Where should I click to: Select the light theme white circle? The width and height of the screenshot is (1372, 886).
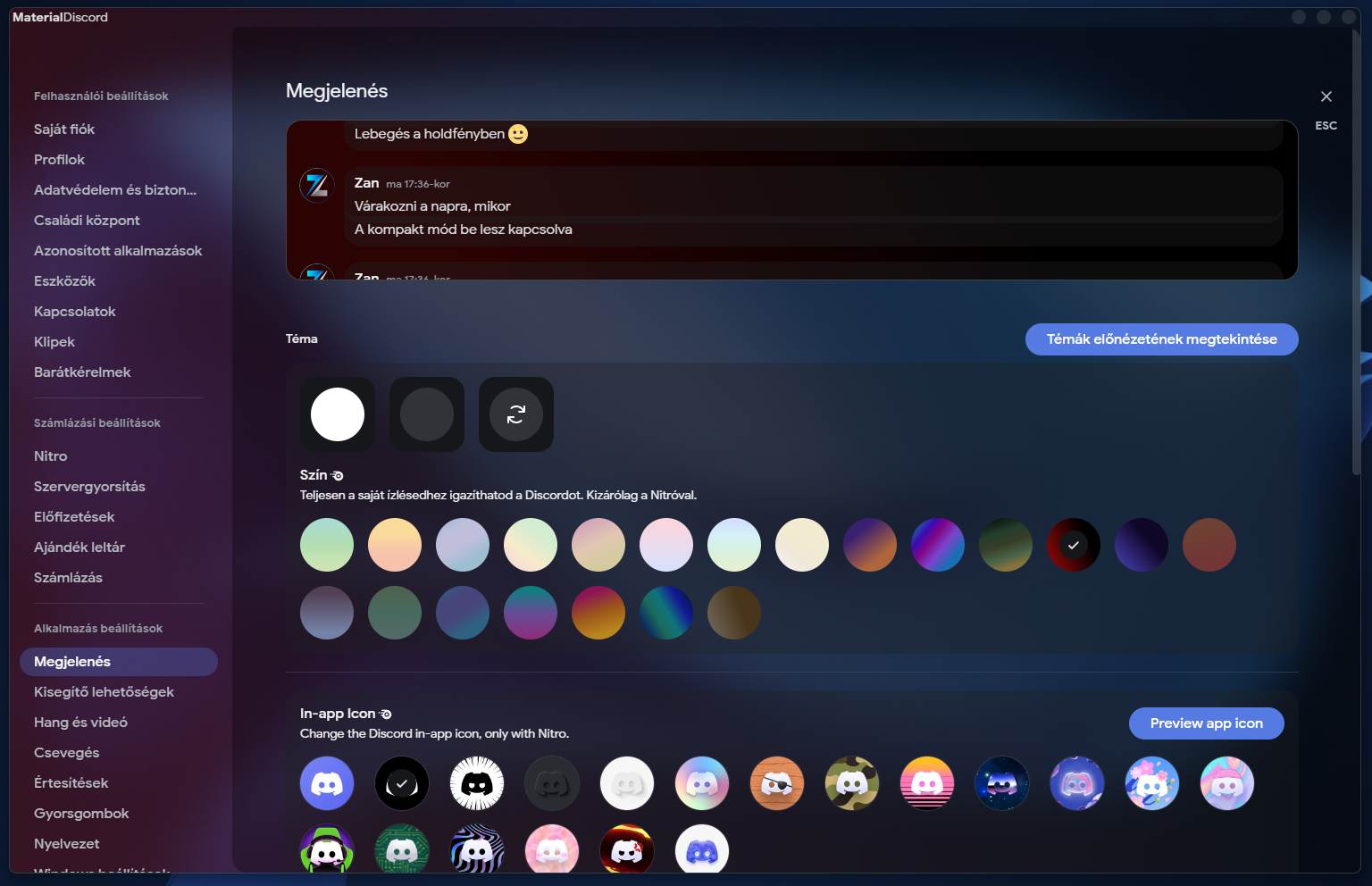338,414
